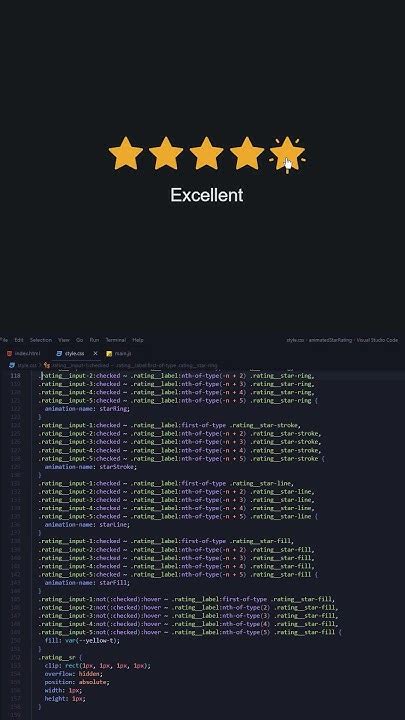
Task: Select the first star rating
Action: tap(125, 153)
